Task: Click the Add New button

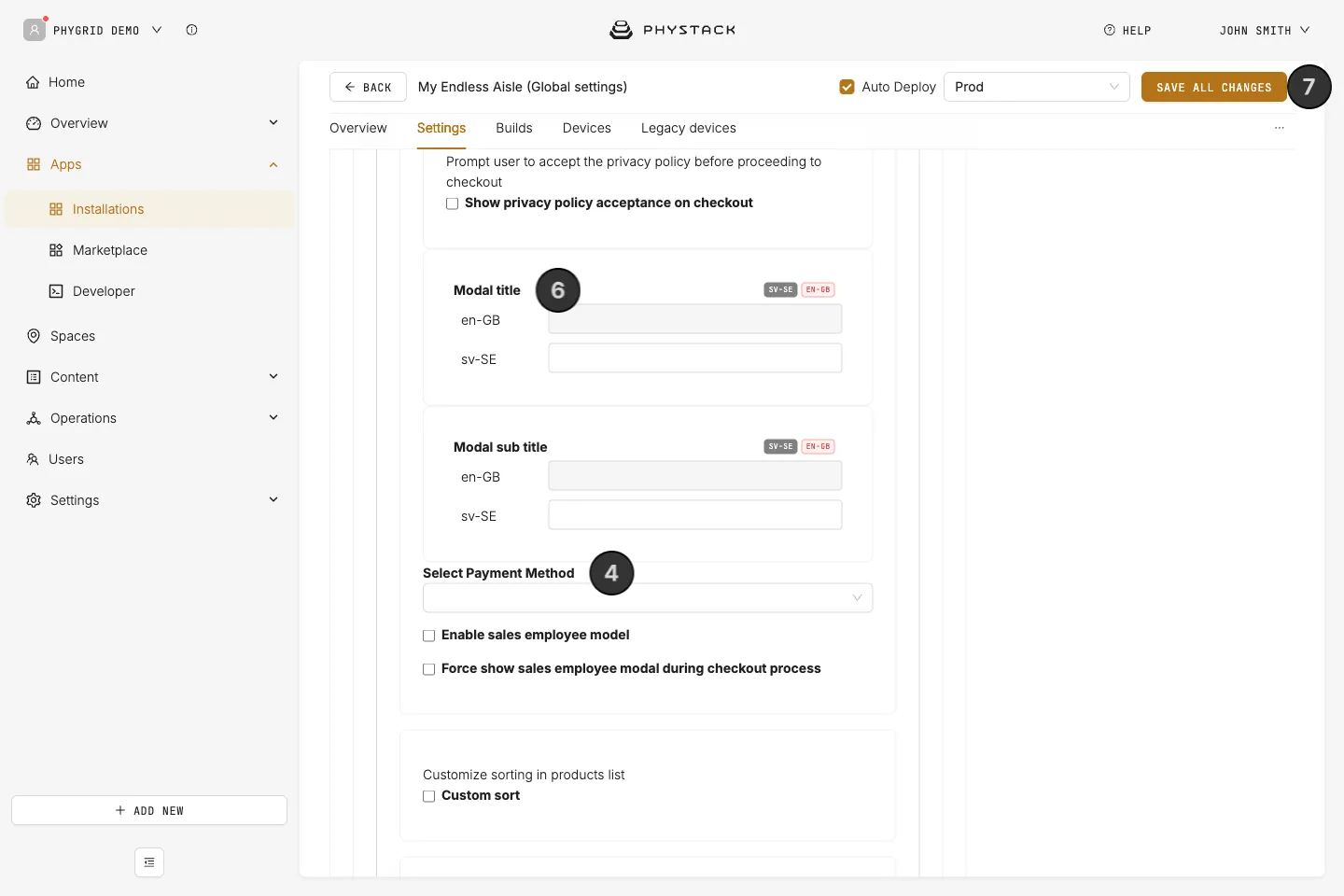Action: point(149,810)
